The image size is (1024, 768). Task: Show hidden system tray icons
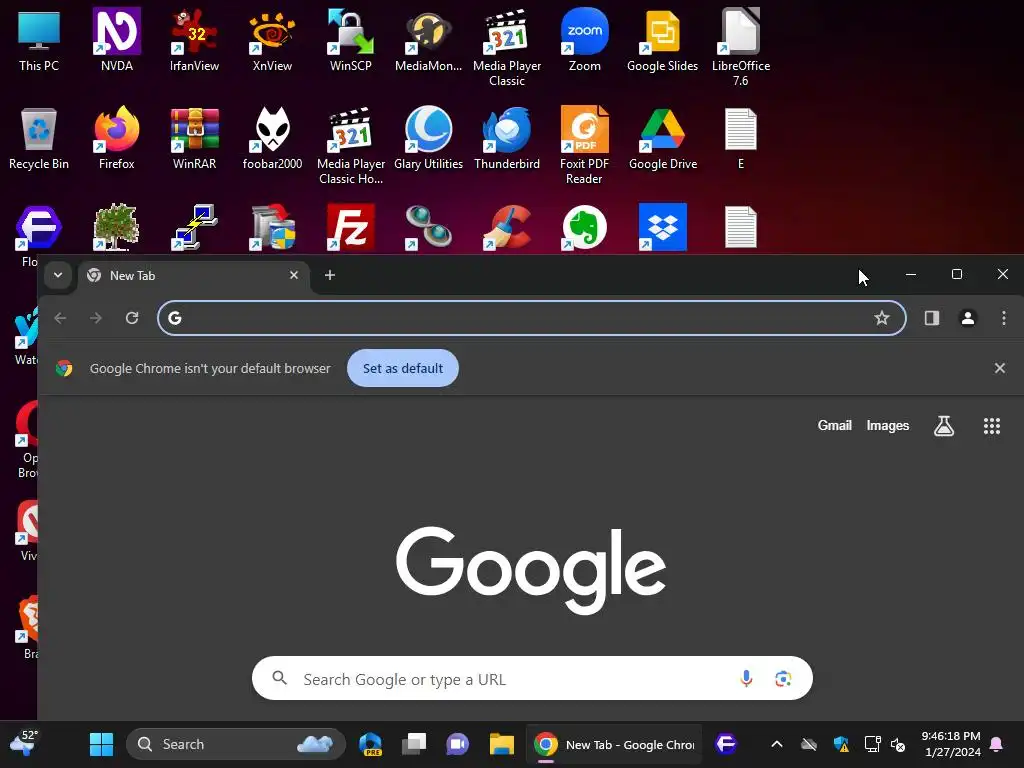pos(776,744)
